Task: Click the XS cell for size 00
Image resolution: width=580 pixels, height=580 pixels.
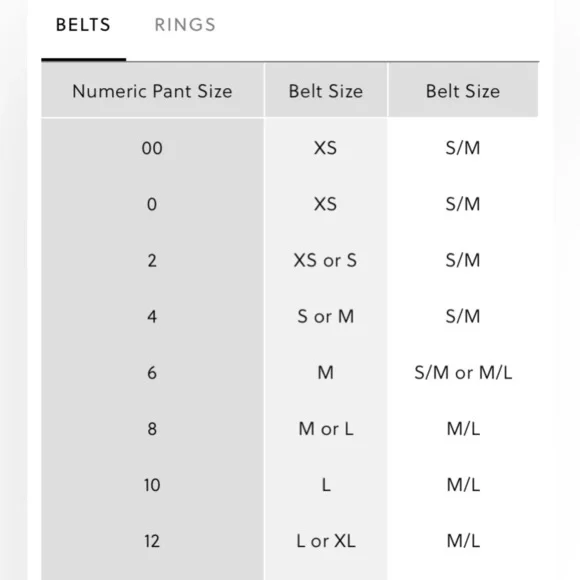Action: [x=326, y=148]
